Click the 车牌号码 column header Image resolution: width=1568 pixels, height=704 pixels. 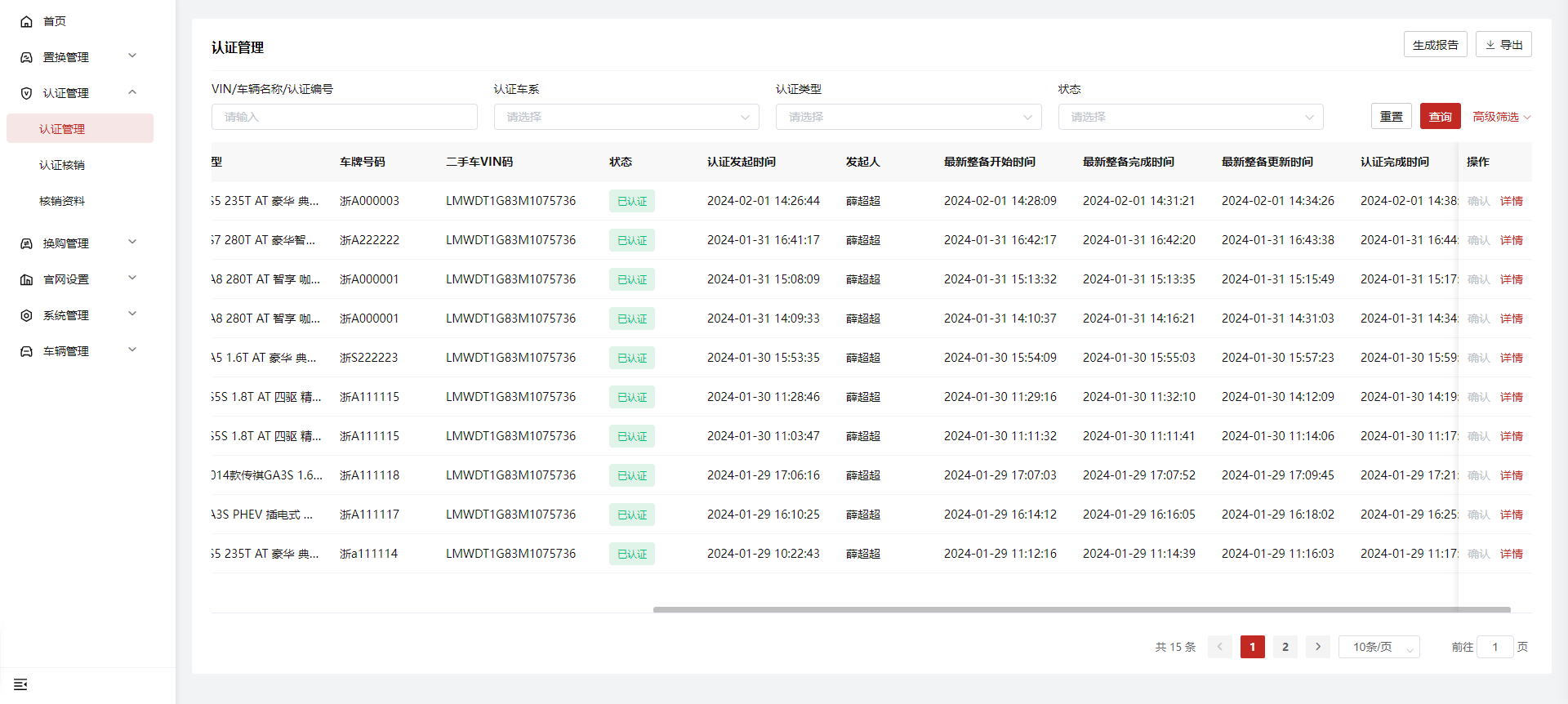point(362,162)
